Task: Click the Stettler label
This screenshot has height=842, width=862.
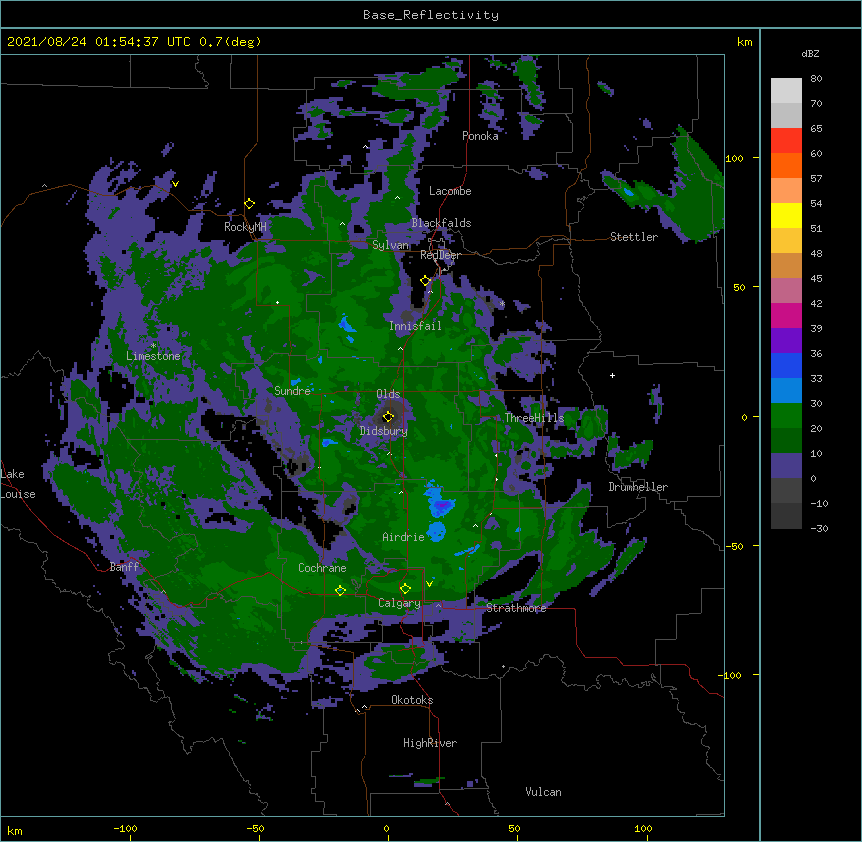Action: click(634, 237)
